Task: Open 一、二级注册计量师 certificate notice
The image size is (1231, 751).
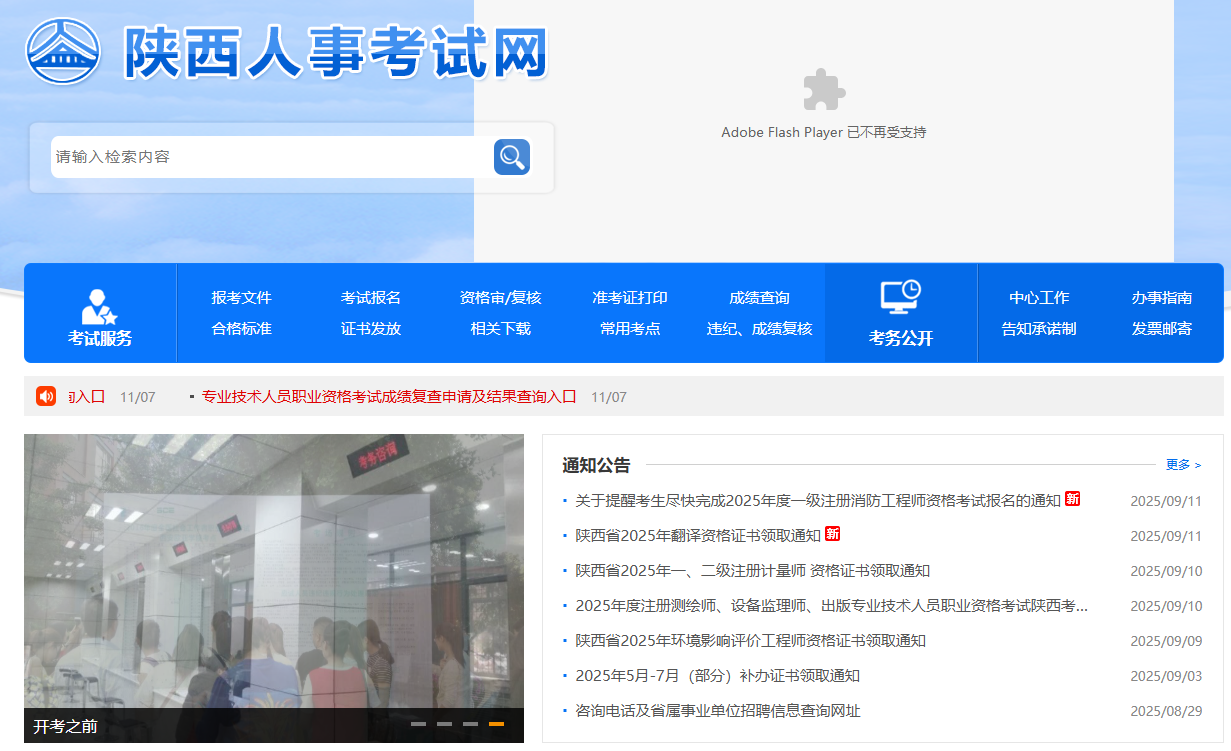Action: (x=752, y=571)
